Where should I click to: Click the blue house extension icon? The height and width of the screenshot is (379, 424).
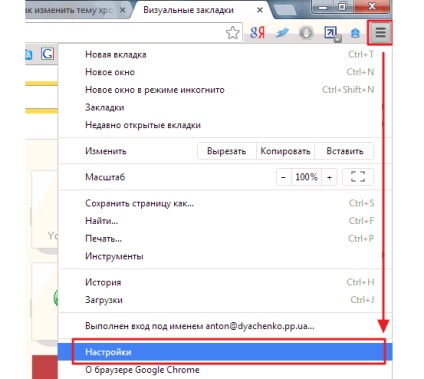click(355, 33)
